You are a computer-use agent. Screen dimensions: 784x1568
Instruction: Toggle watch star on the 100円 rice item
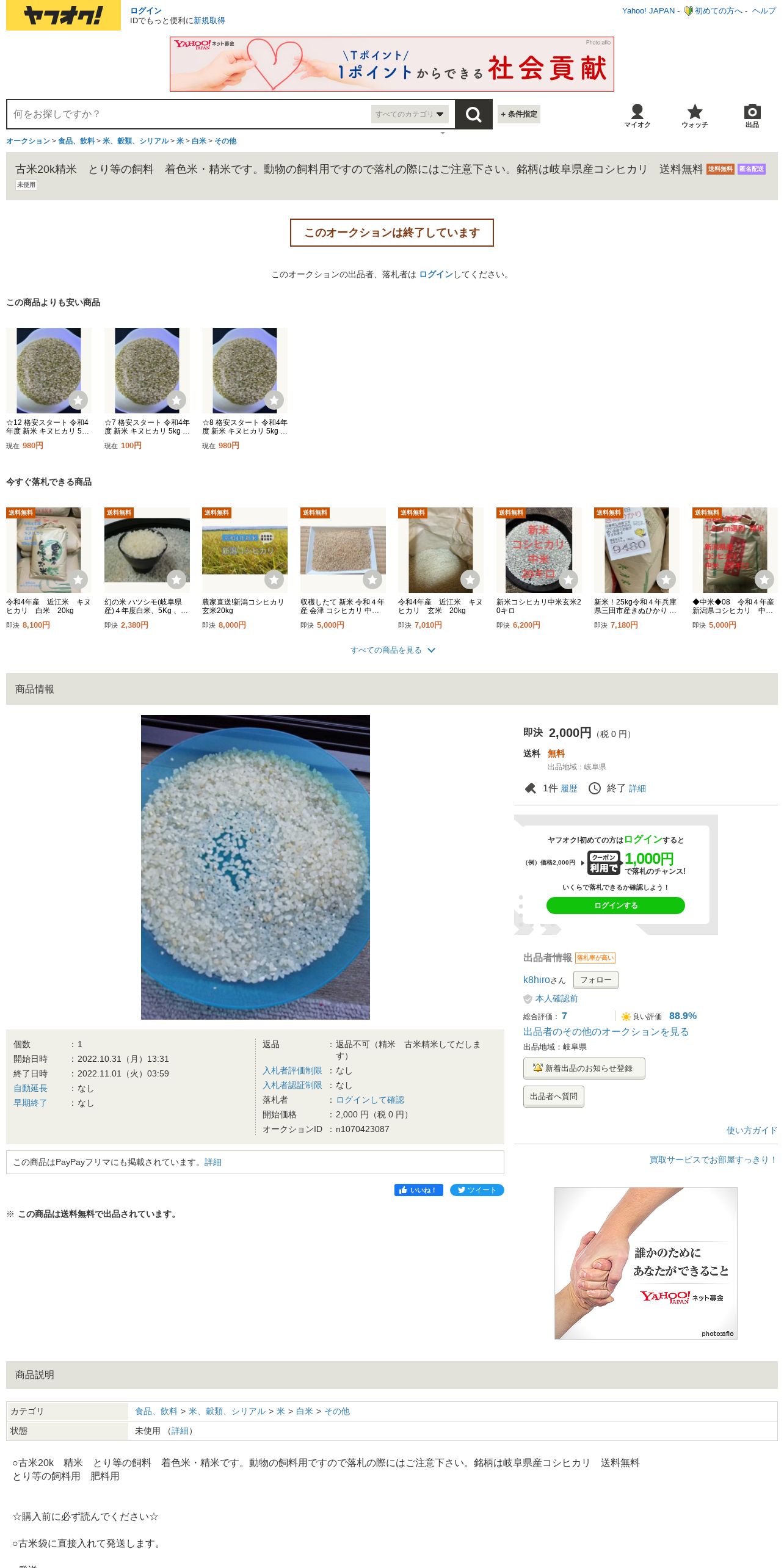click(176, 400)
